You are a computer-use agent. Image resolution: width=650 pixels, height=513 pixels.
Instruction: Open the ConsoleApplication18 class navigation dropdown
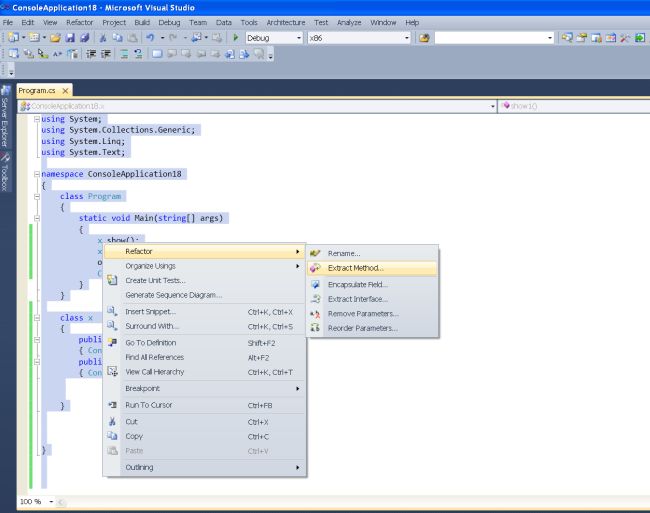(492, 106)
